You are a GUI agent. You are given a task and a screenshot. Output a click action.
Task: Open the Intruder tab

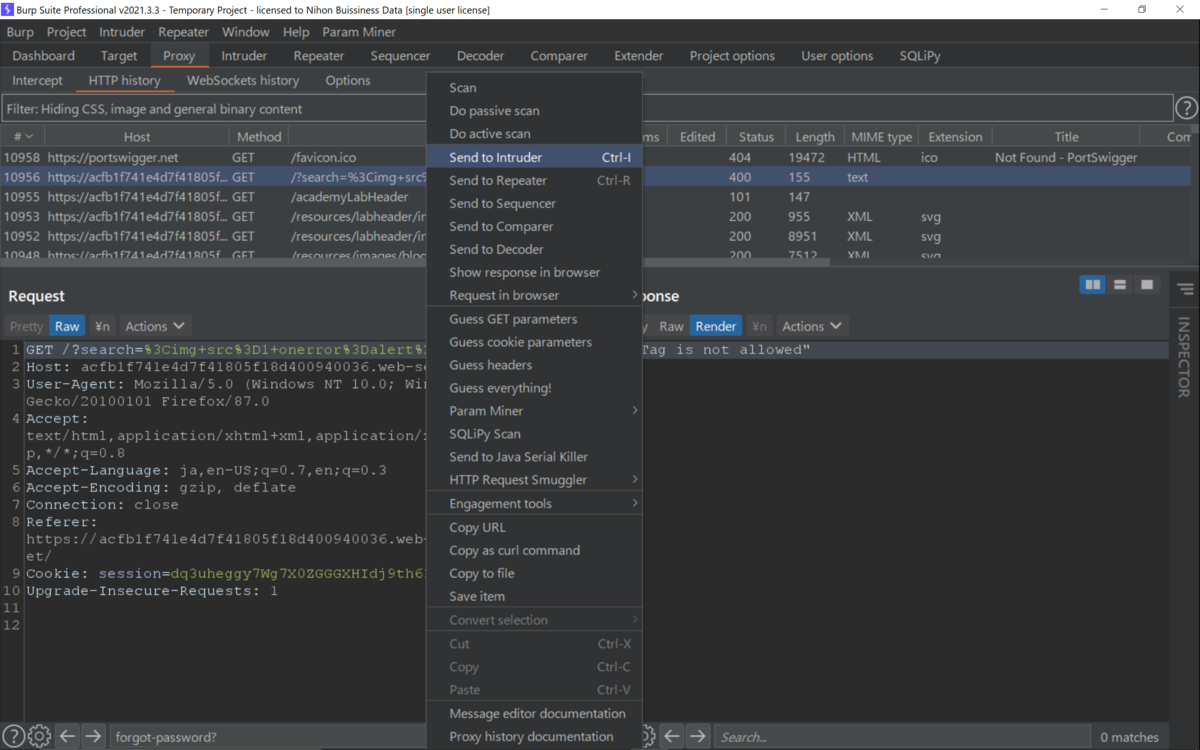tap(245, 56)
